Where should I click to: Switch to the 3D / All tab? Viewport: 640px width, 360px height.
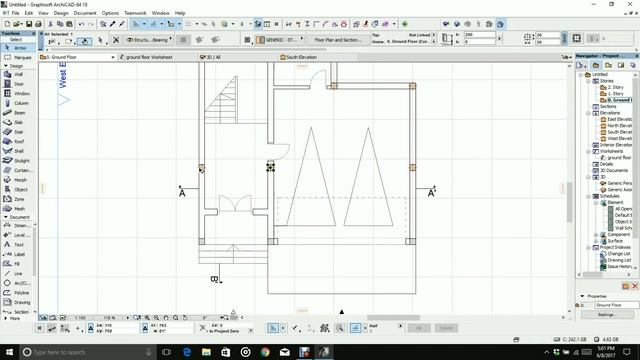(x=213, y=57)
